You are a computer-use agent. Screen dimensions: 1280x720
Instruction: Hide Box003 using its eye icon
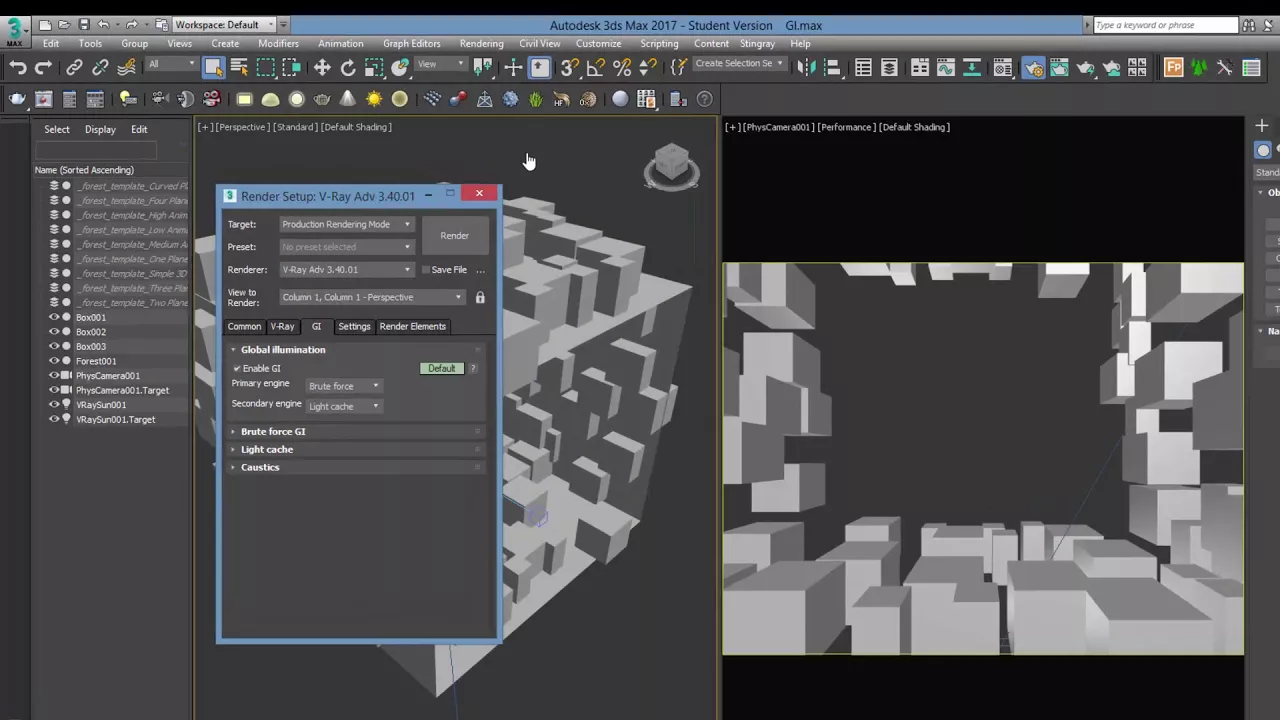coord(54,346)
